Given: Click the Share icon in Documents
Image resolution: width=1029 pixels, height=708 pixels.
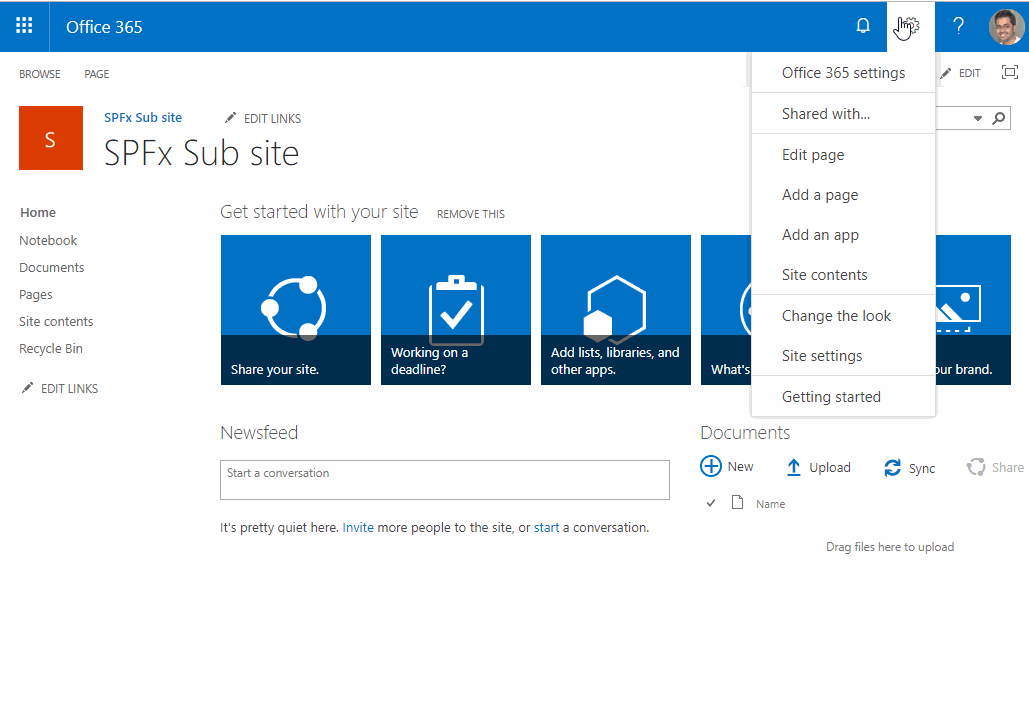Looking at the screenshot, I should click(976, 467).
